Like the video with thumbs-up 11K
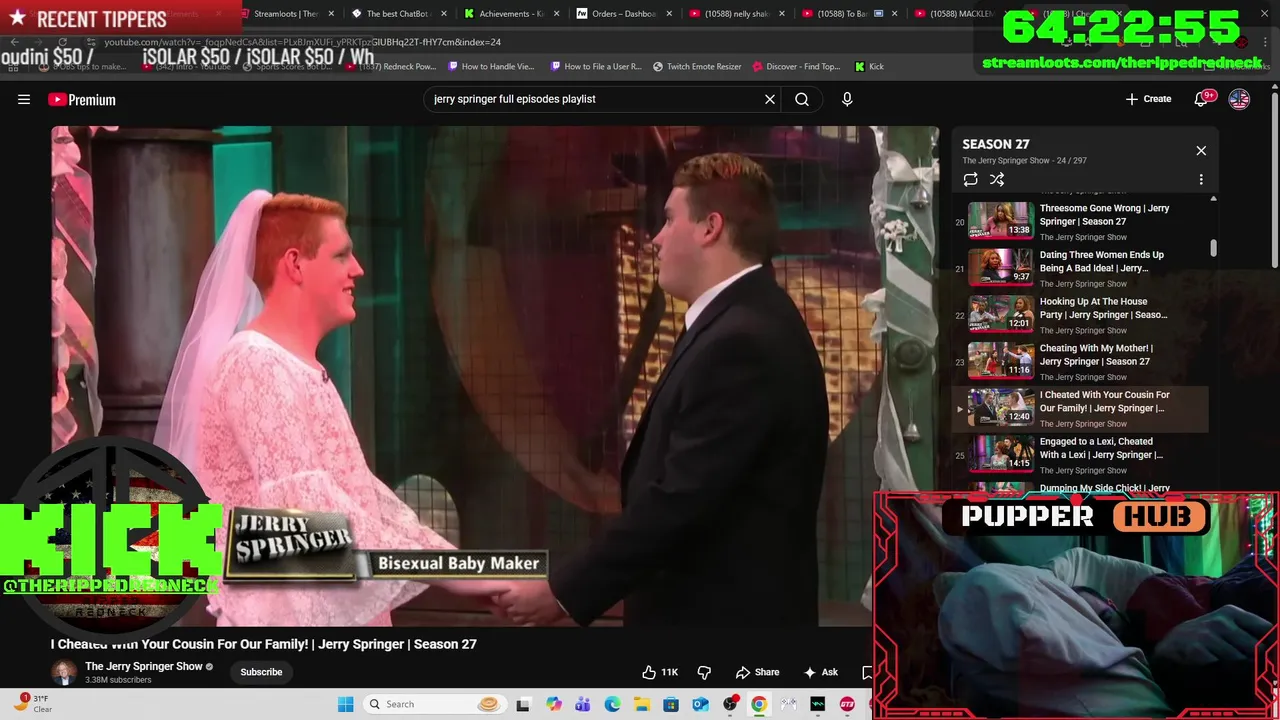 [x=661, y=672]
